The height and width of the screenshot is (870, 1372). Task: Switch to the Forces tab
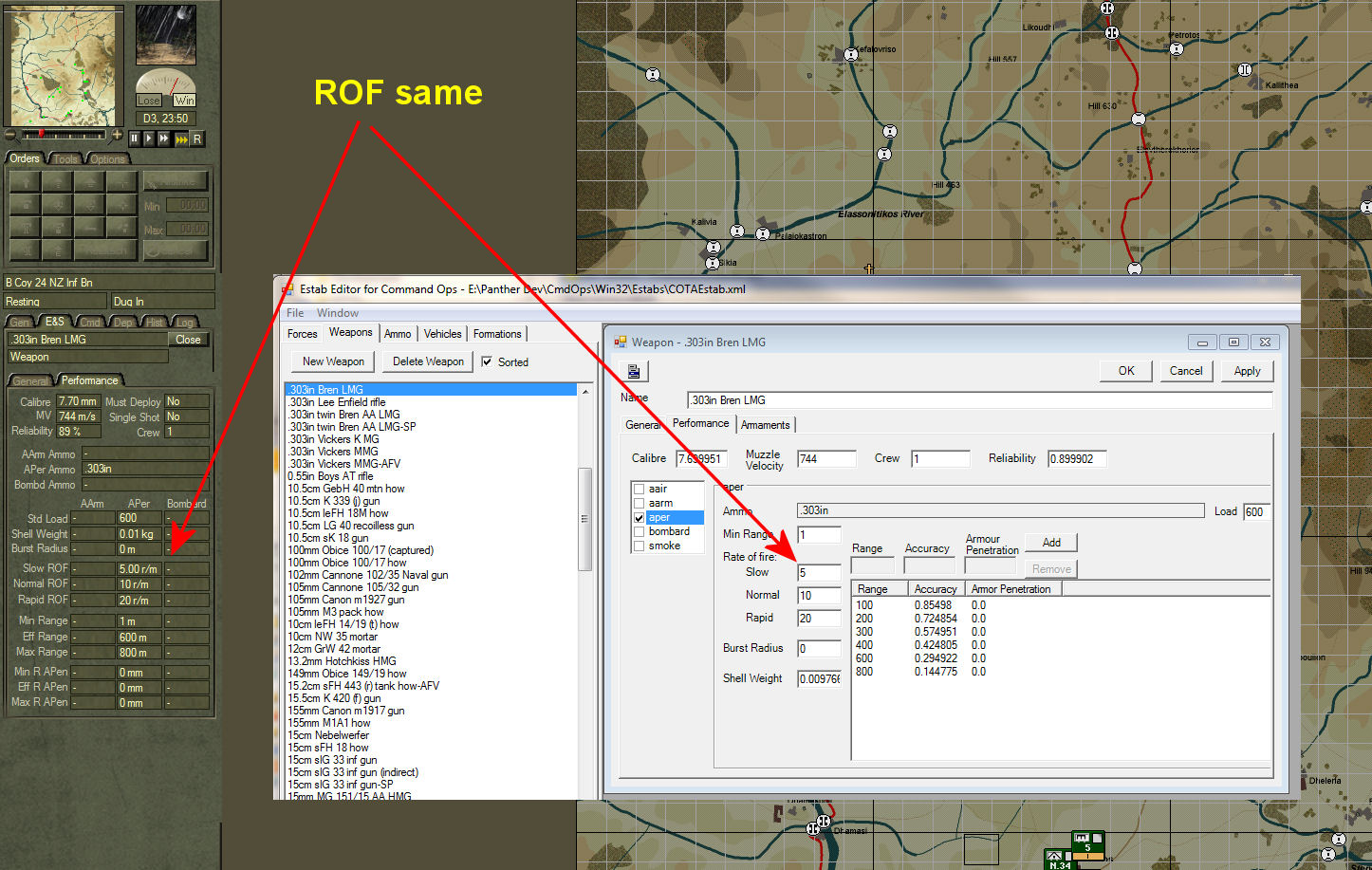(303, 334)
